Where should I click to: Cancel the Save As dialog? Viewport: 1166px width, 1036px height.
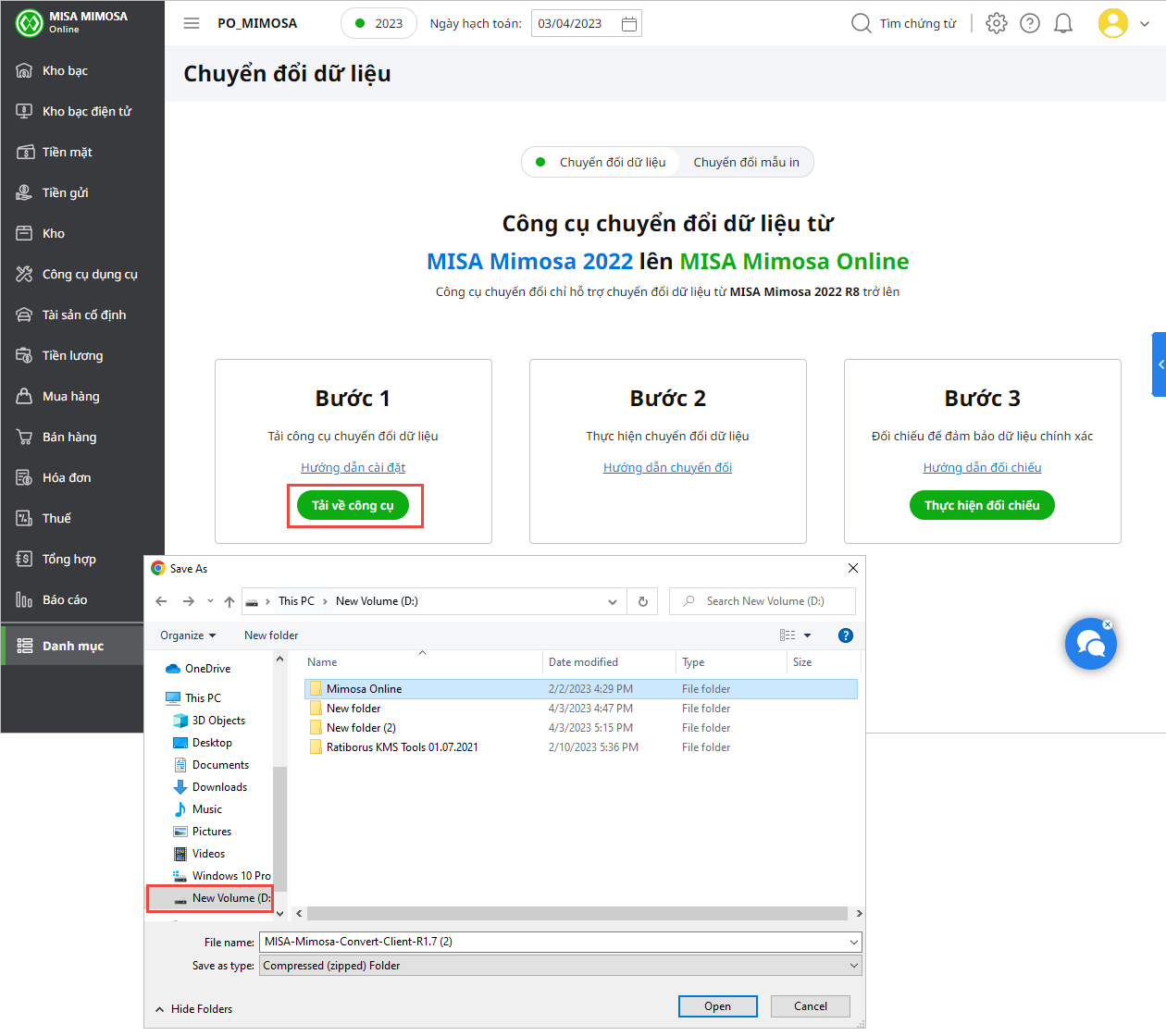coord(811,1006)
